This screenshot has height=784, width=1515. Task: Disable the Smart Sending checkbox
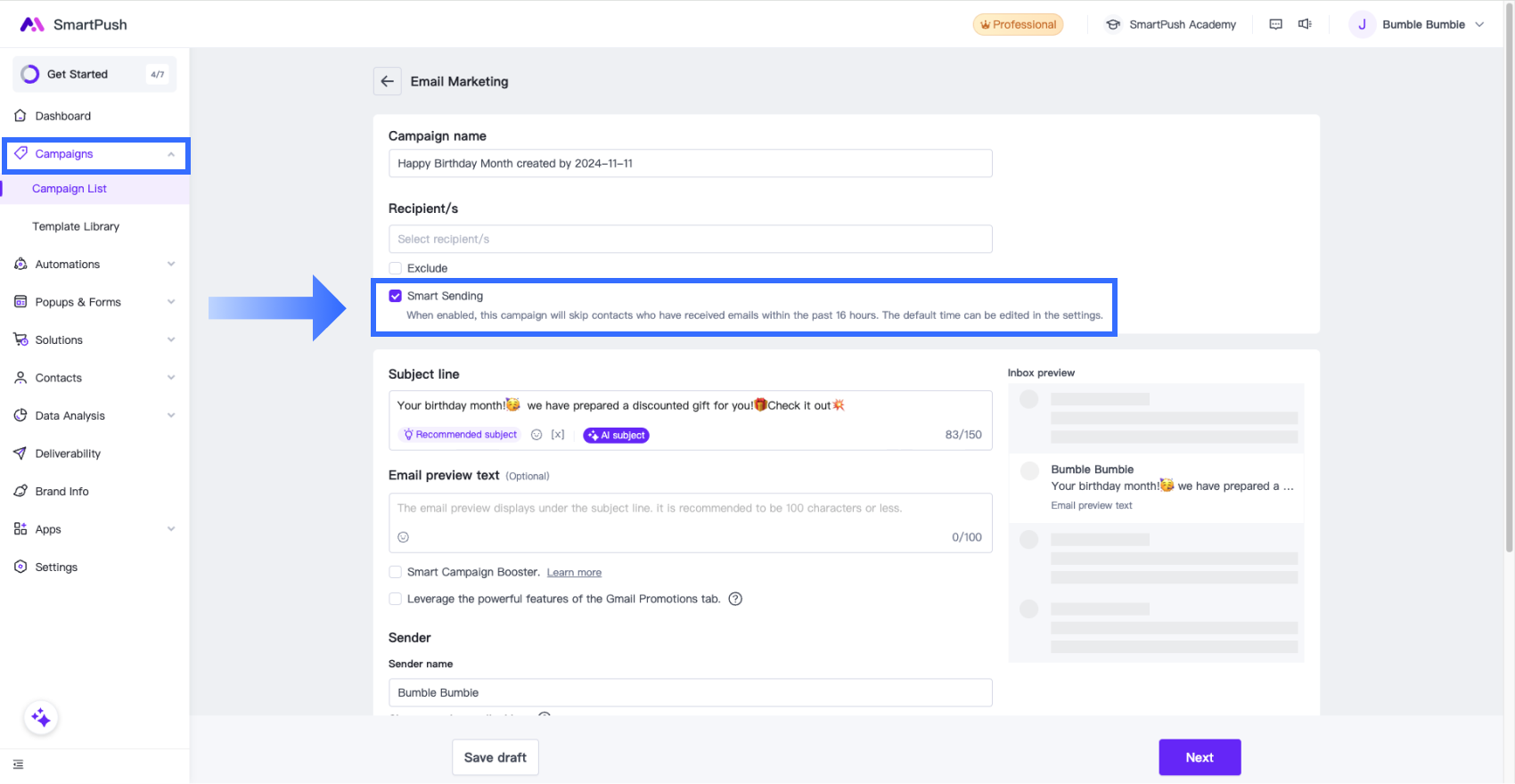pyautogui.click(x=396, y=296)
